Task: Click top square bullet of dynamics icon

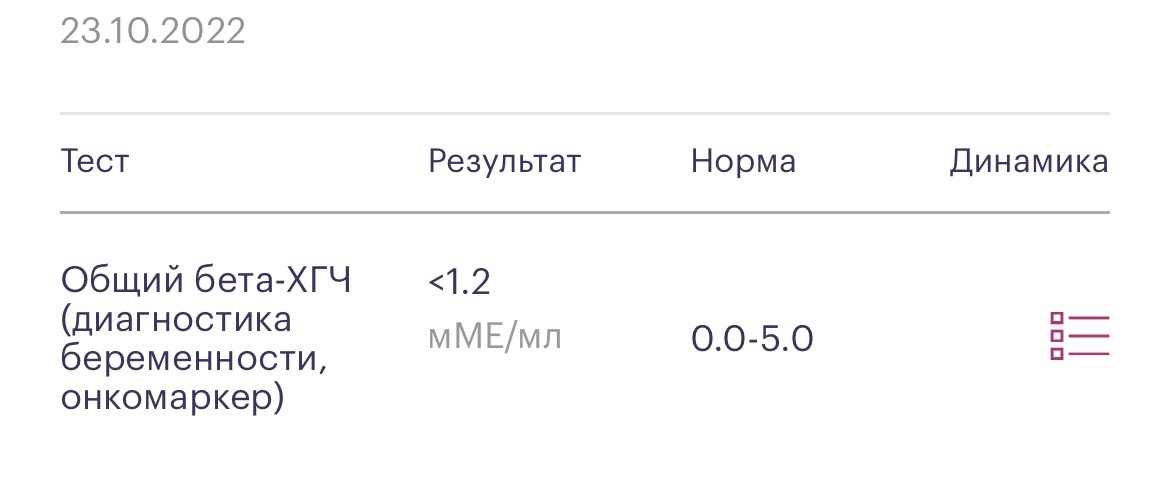Action: [1057, 318]
